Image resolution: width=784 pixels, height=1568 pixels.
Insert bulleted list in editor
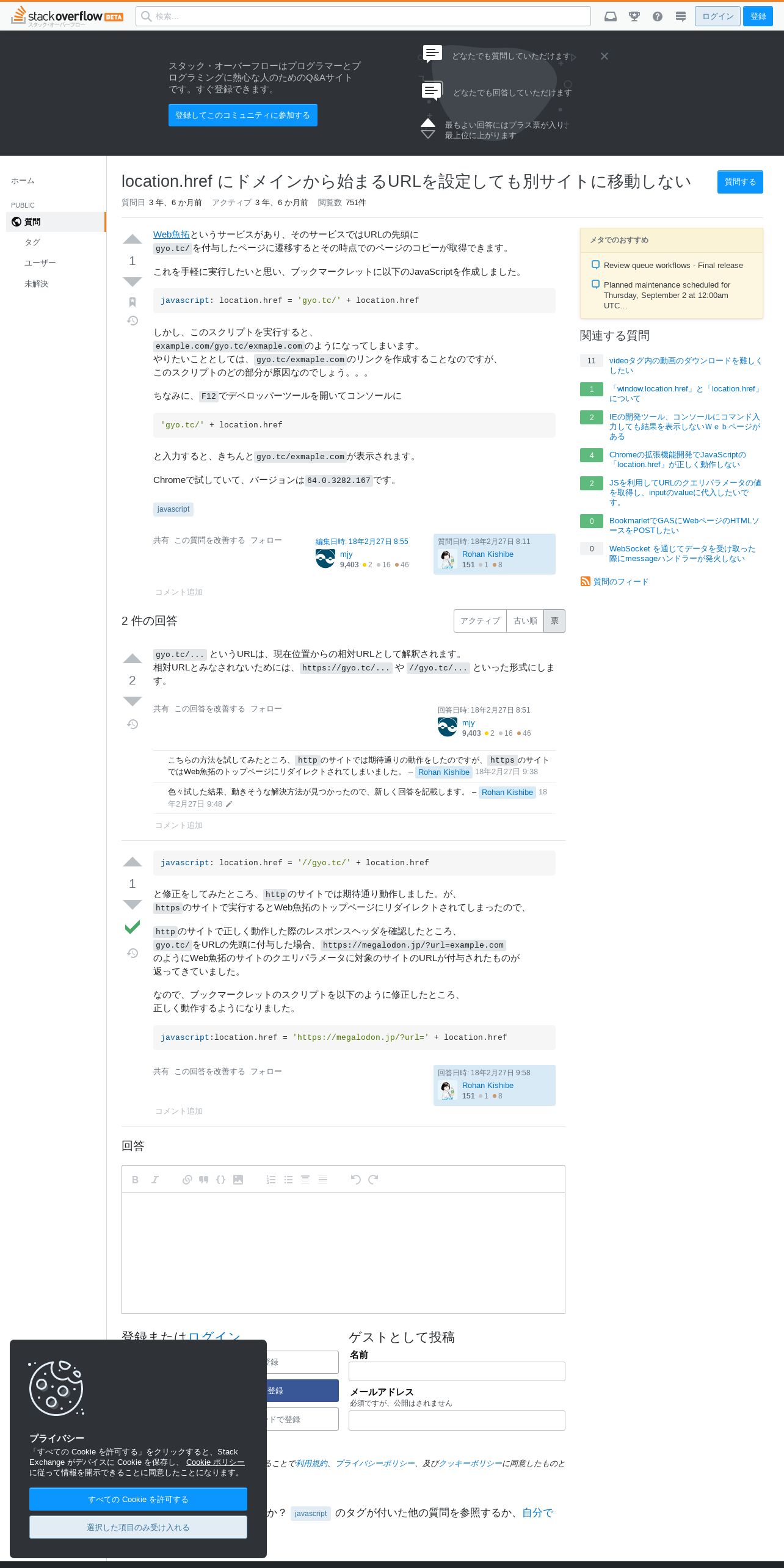click(x=288, y=1180)
